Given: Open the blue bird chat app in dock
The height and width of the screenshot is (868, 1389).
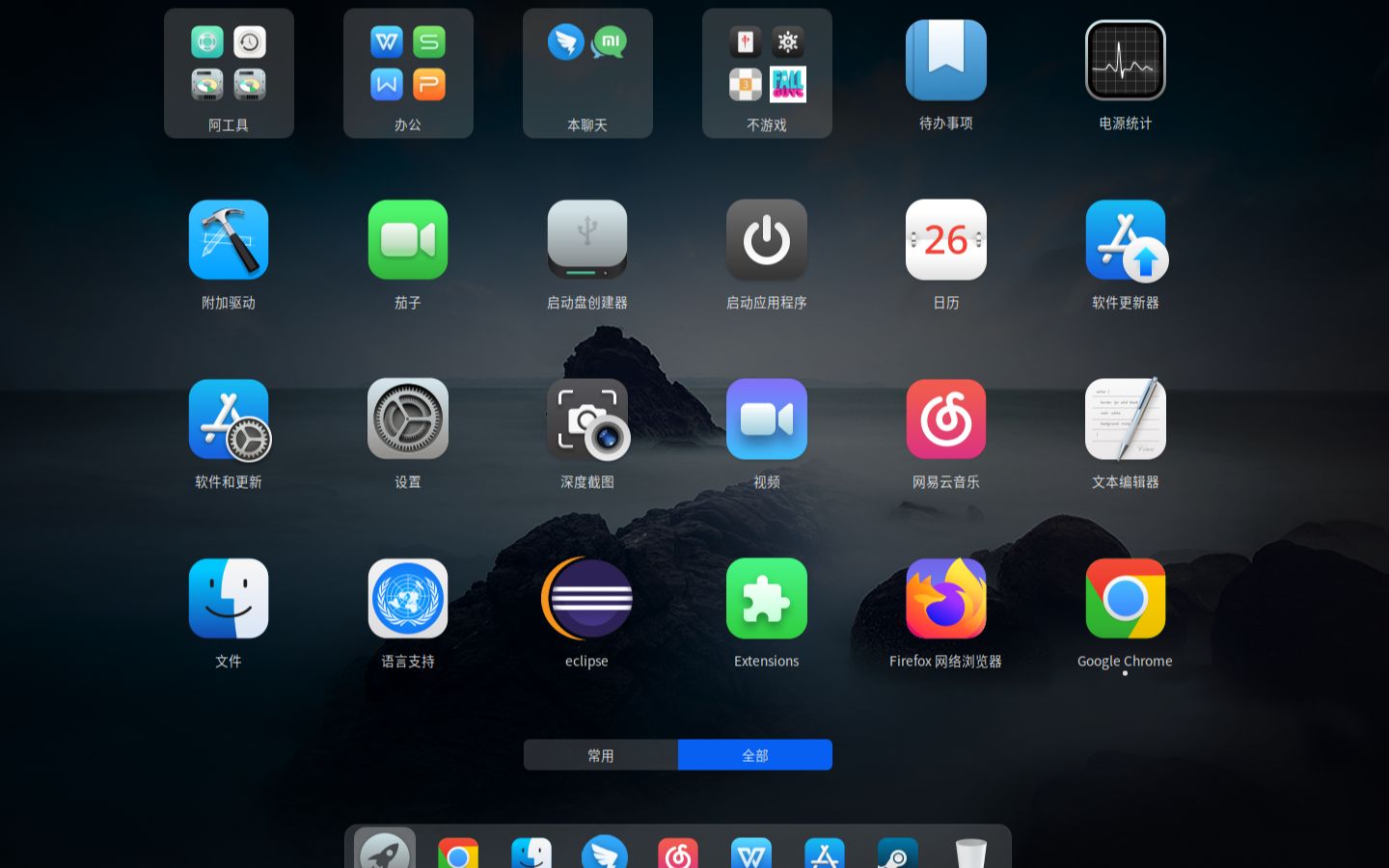Looking at the screenshot, I should point(605,853).
